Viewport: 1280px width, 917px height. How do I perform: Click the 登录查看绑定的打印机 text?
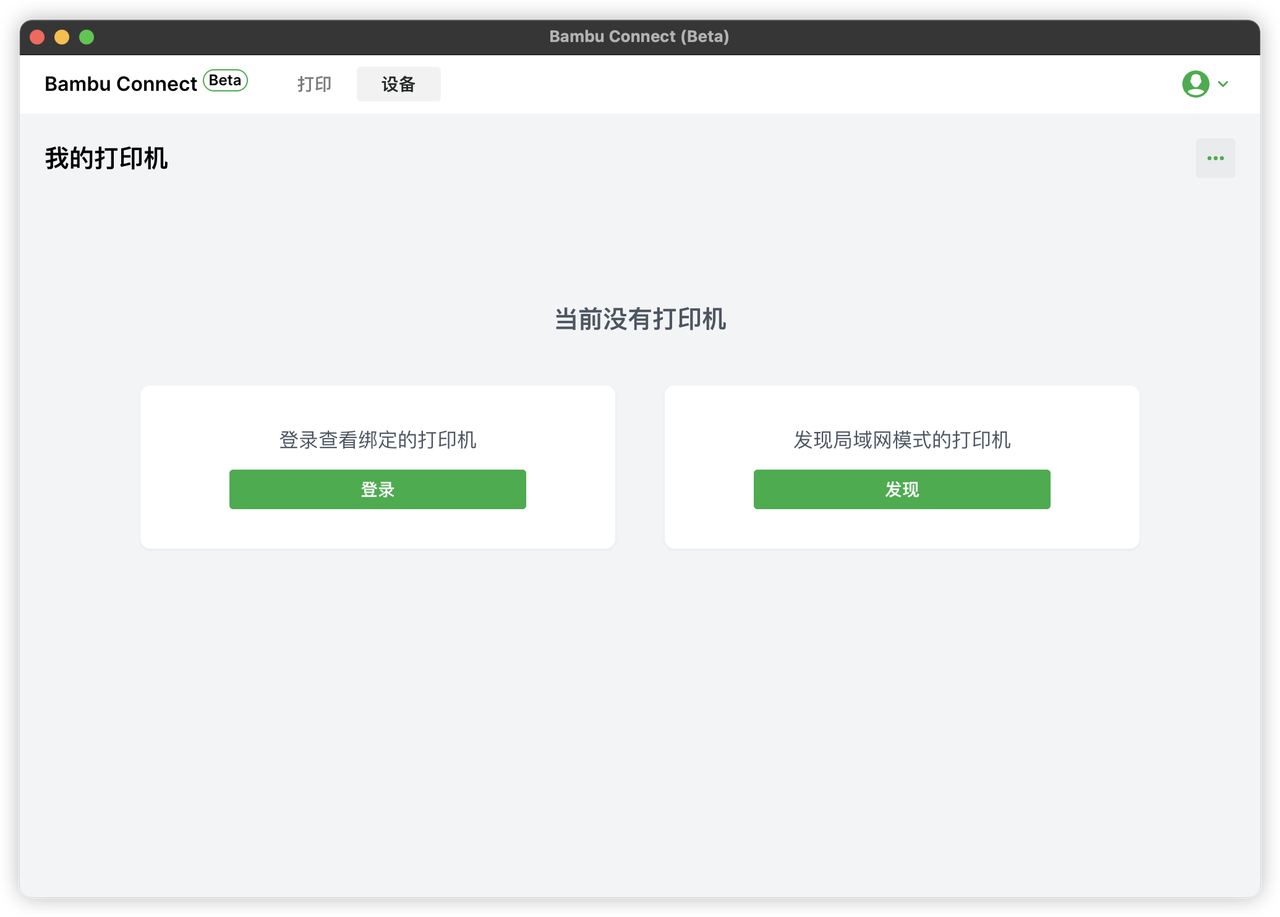coord(377,440)
